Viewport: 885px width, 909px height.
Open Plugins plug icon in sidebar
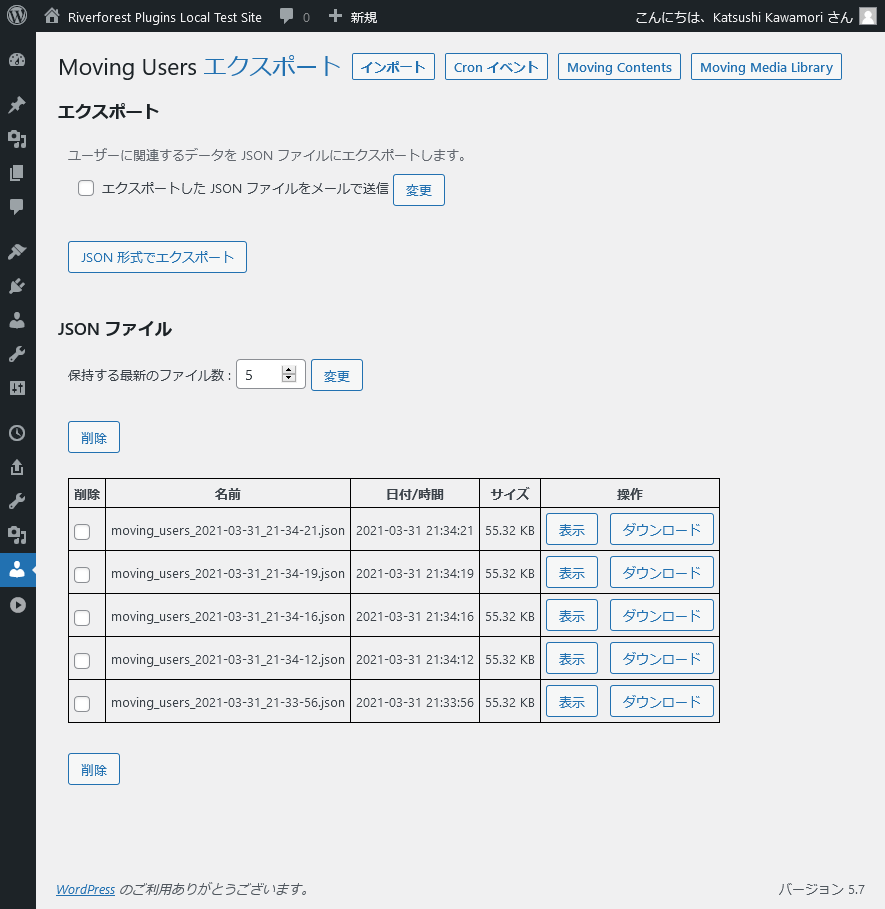click(17, 286)
